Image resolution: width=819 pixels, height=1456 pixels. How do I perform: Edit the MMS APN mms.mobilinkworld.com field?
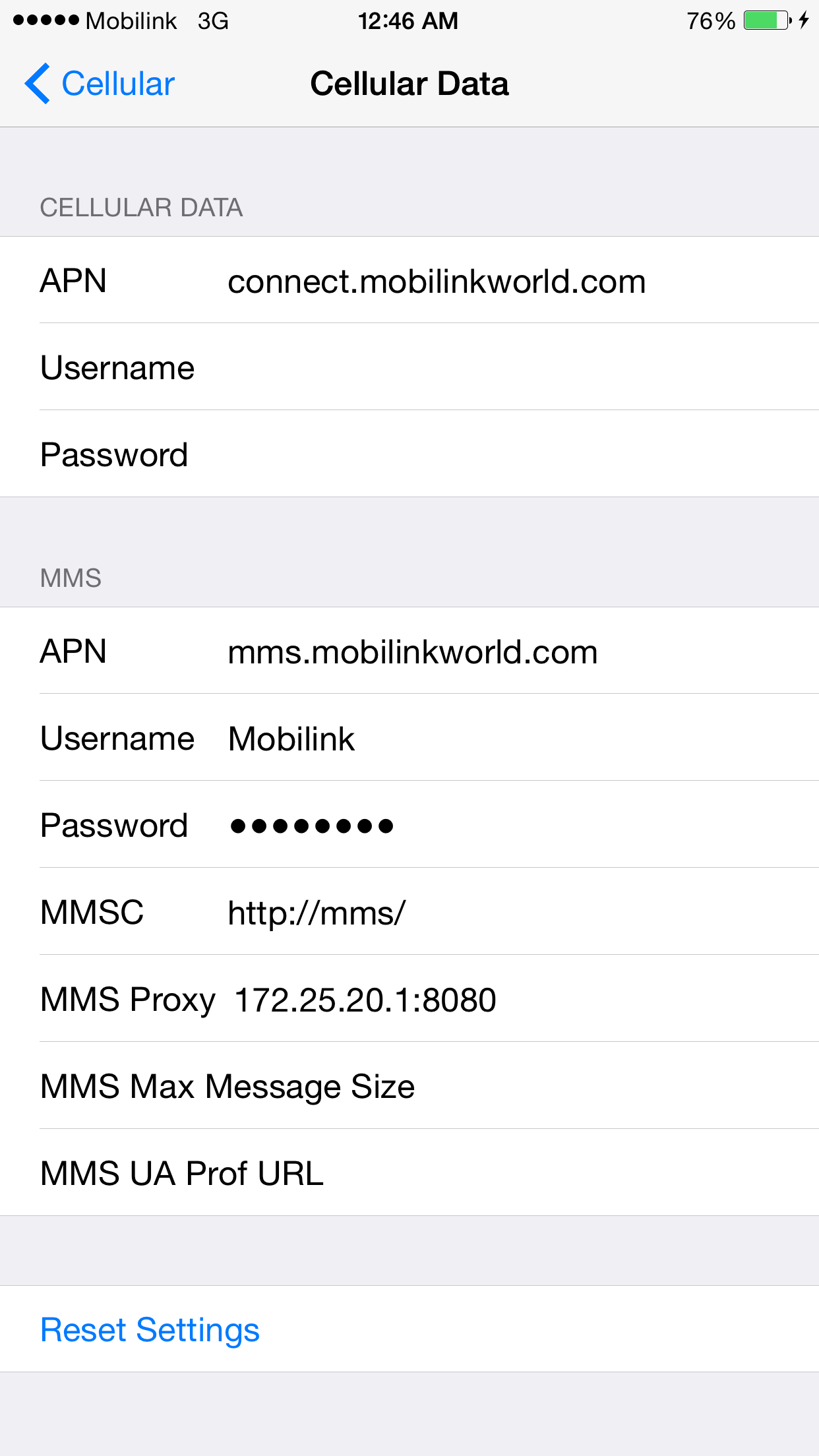(409, 651)
